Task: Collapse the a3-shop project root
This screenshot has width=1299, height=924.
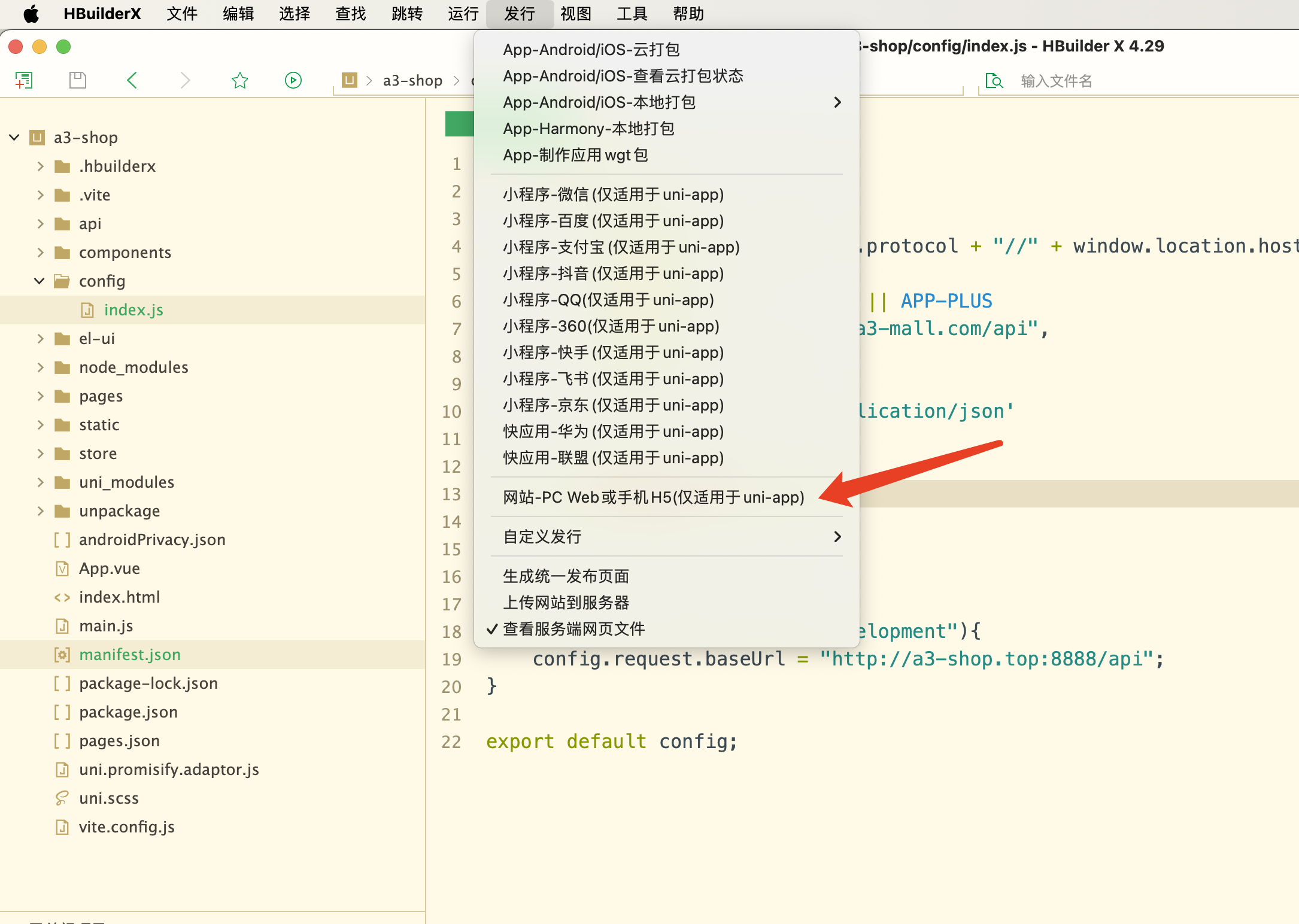Action: click(x=14, y=138)
